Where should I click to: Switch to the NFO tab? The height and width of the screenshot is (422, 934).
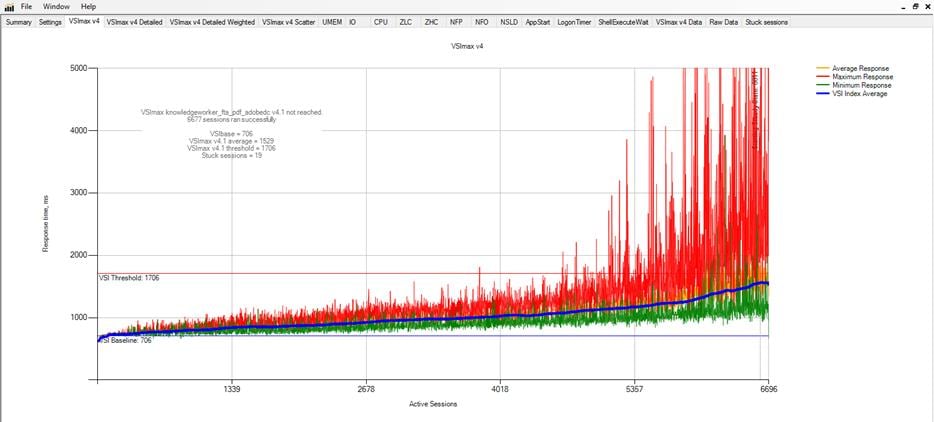482,22
